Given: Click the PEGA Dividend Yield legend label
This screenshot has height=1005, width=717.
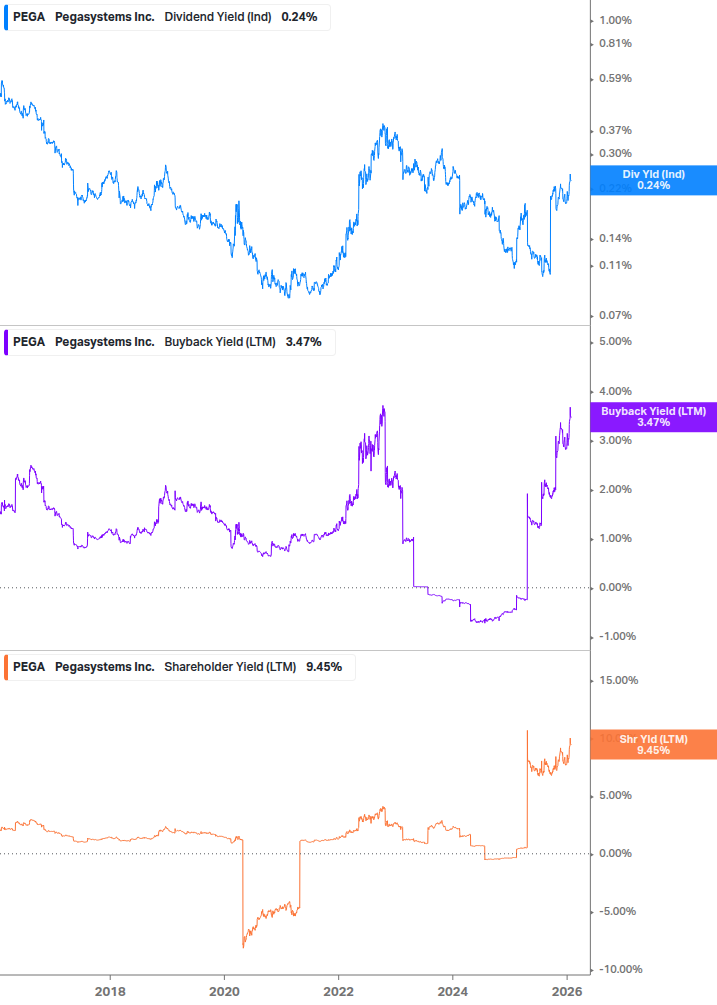Looking at the screenshot, I should click(165, 17).
